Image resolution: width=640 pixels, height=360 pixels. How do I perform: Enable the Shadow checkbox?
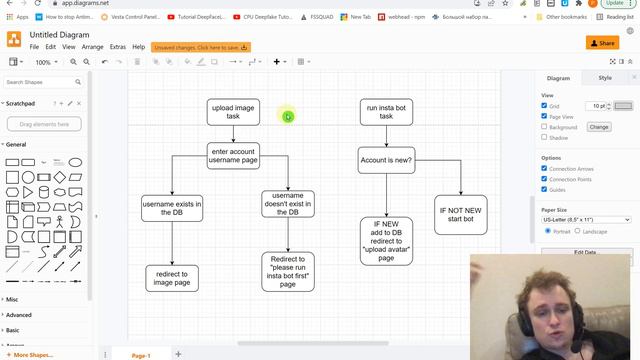[x=544, y=138]
